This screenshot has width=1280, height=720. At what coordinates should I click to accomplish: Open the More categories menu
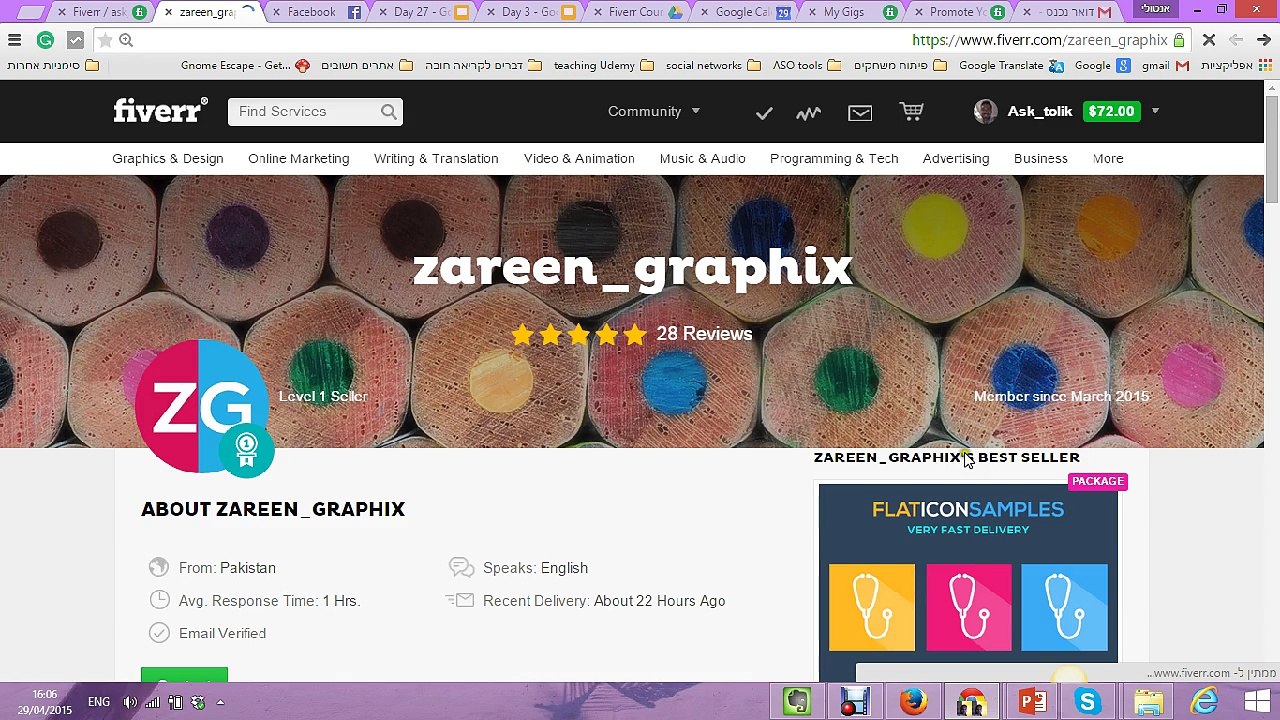pos(1108,158)
